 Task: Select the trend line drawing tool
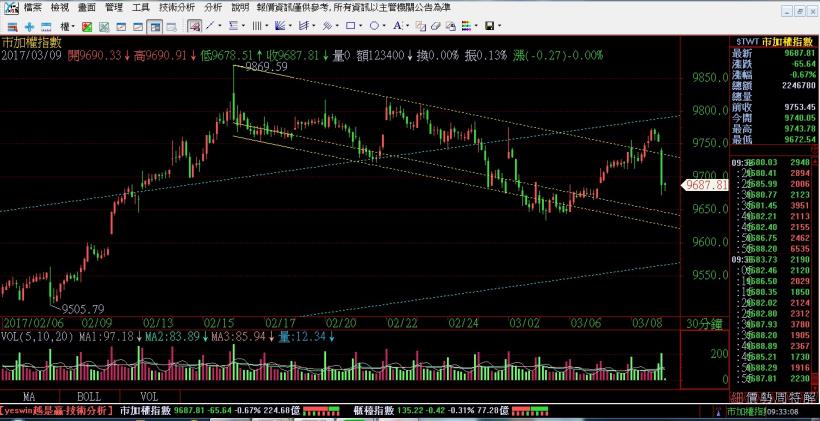click(x=207, y=24)
